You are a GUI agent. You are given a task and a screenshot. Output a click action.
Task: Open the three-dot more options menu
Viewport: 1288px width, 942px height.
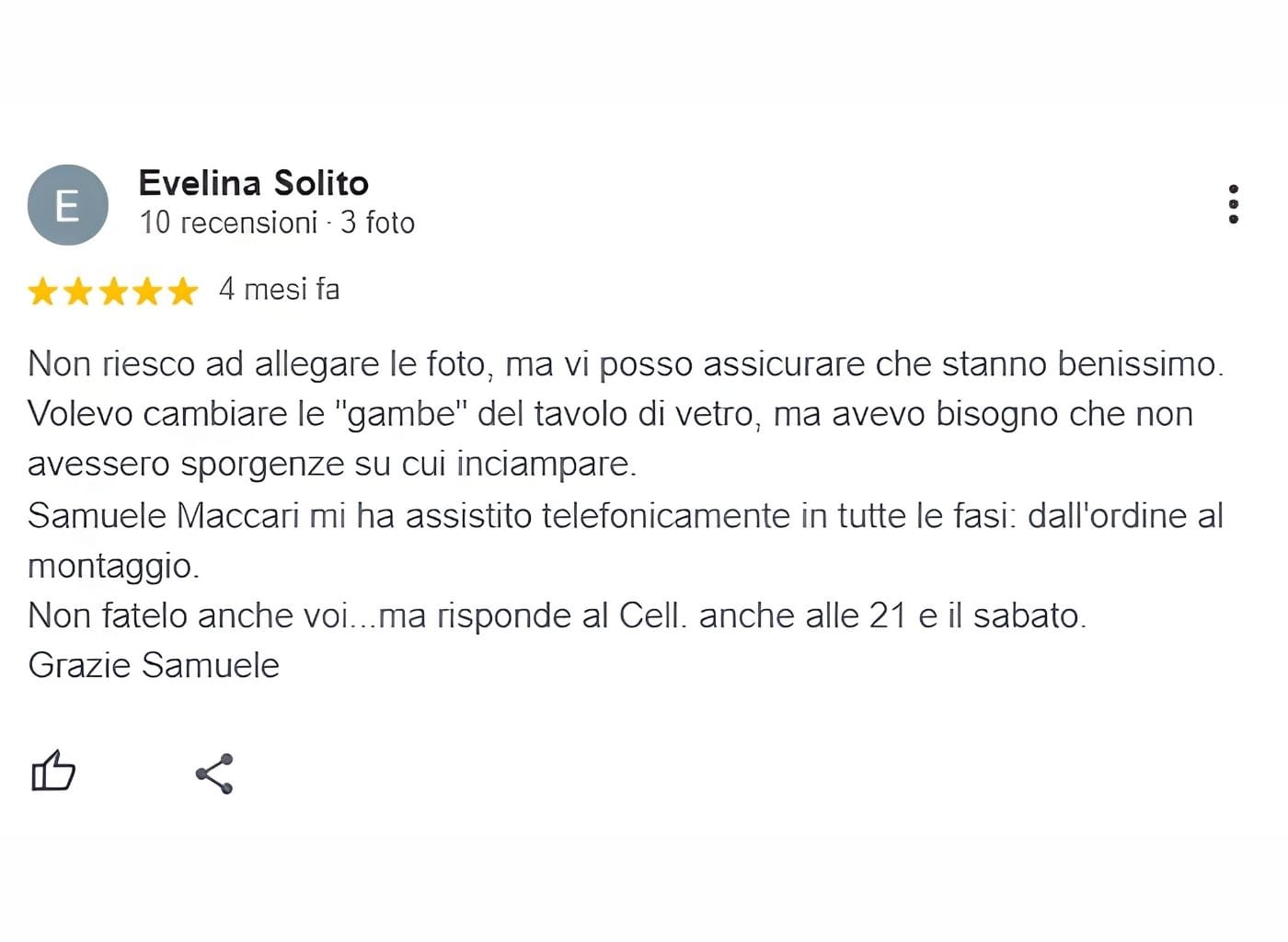[1233, 204]
